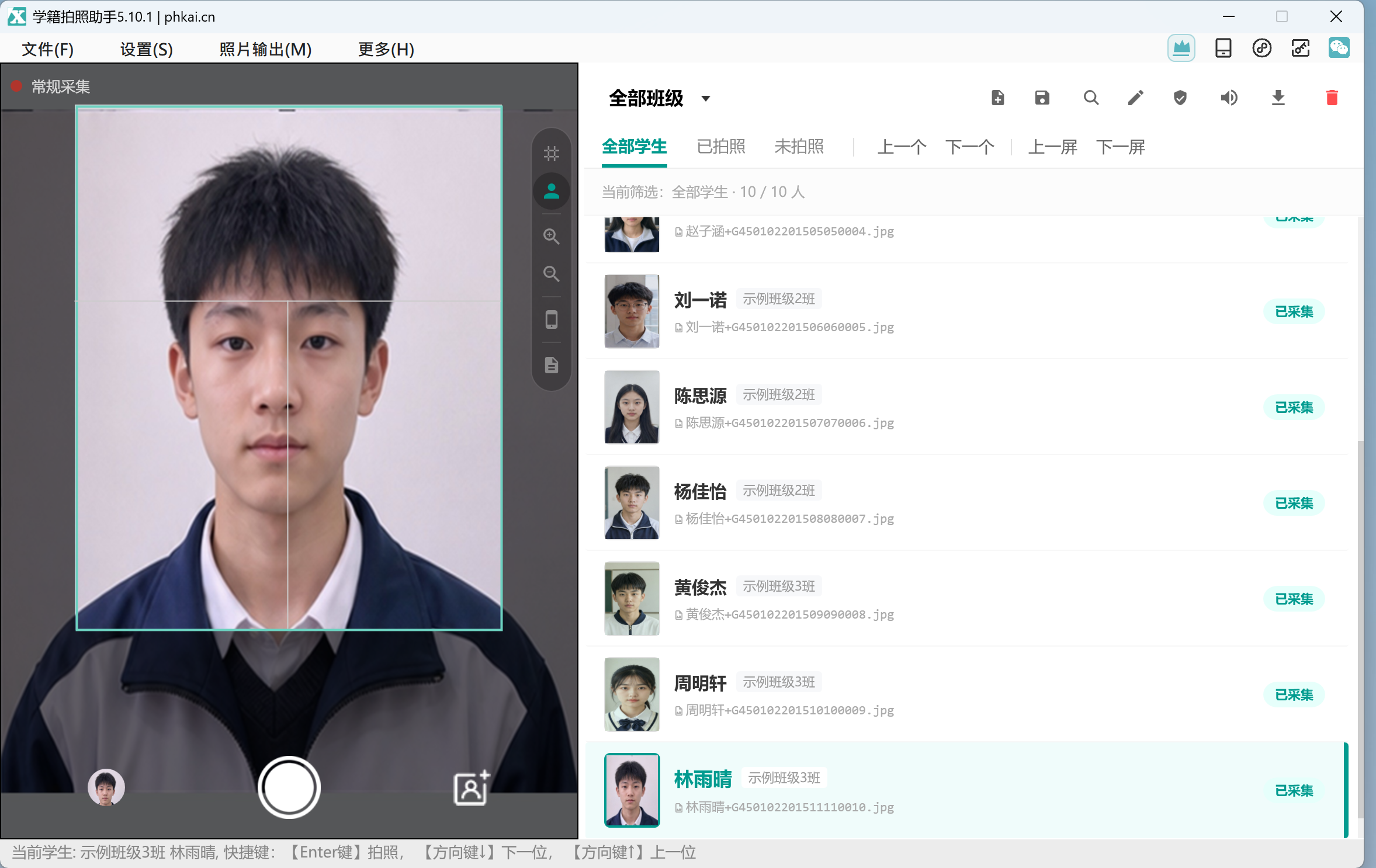This screenshot has height=868, width=1376.
Task: Click the pencil edit icon
Action: tap(1135, 98)
